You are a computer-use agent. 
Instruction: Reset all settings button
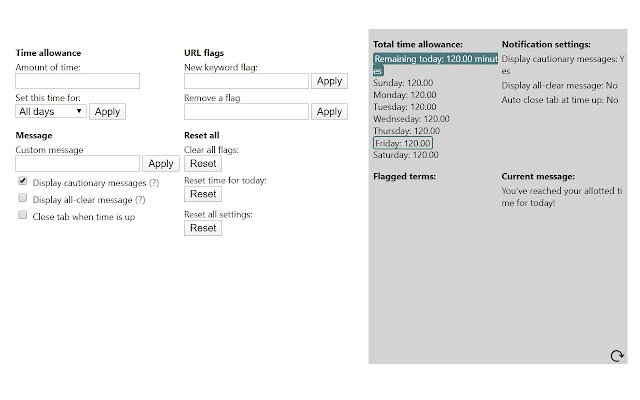click(x=203, y=228)
